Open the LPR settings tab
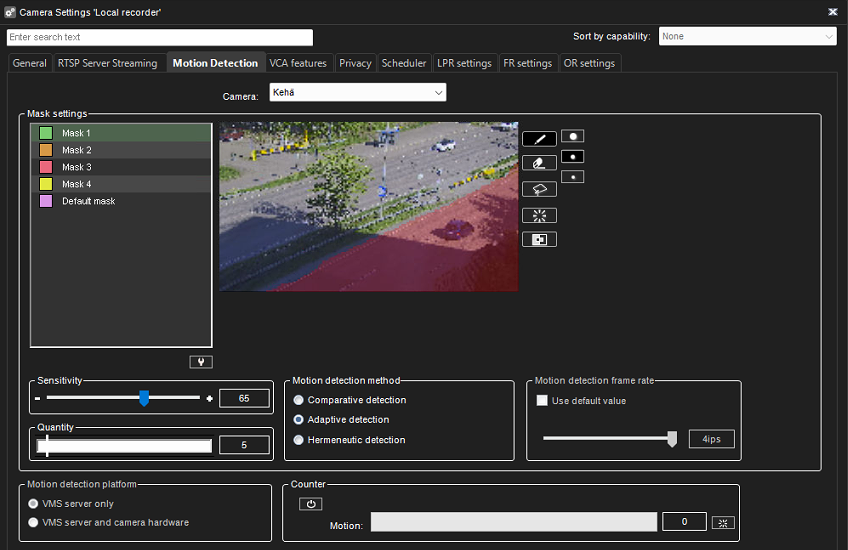 coord(465,63)
